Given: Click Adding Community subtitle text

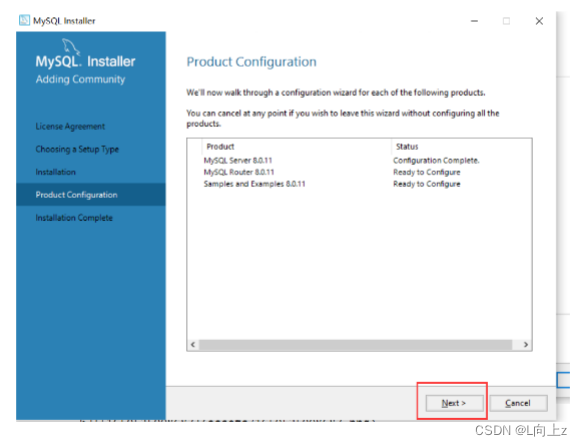Looking at the screenshot, I should pyautogui.click(x=81, y=79).
